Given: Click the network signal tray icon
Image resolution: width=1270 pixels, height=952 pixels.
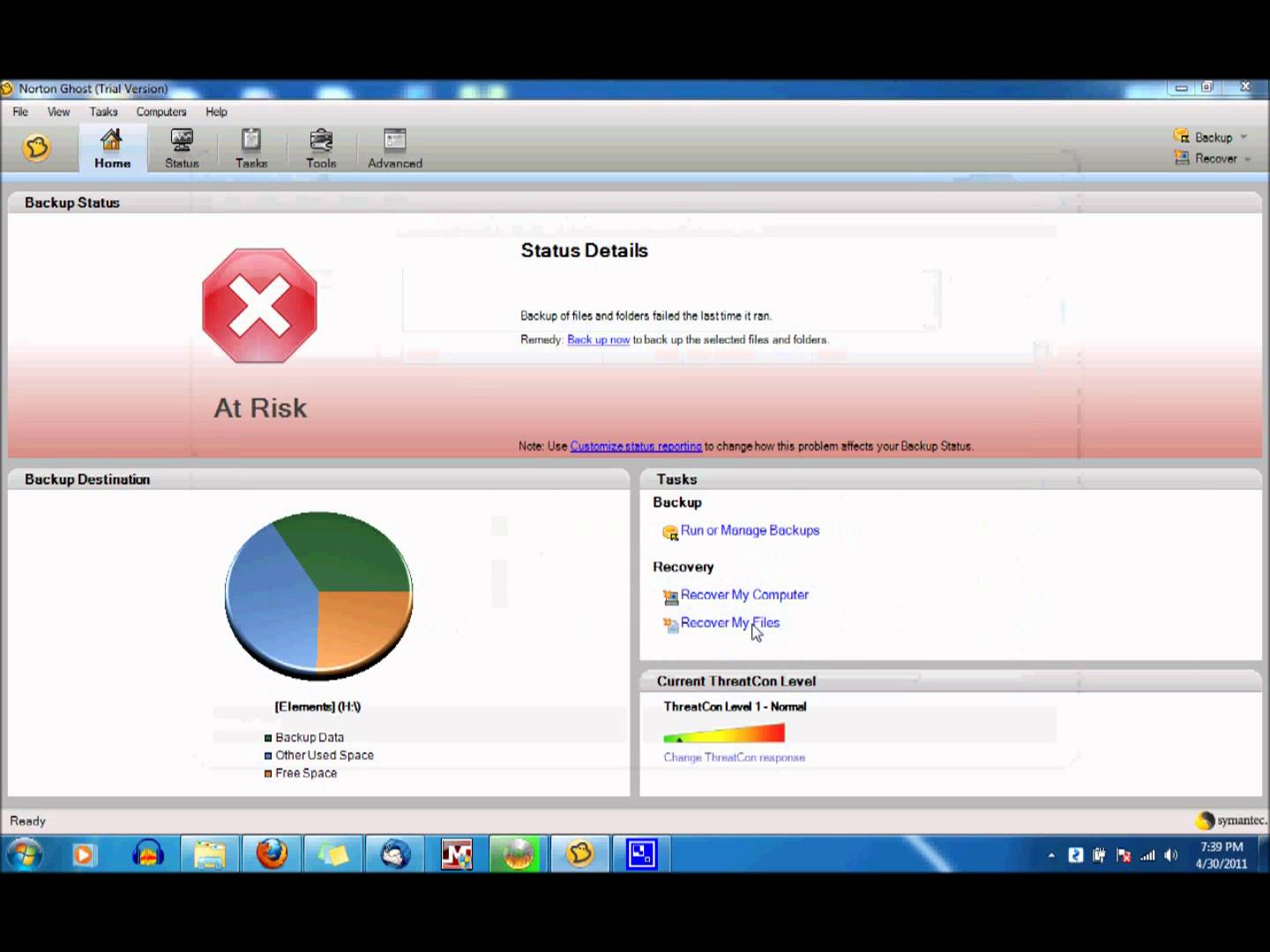Looking at the screenshot, I should coord(1147,855).
